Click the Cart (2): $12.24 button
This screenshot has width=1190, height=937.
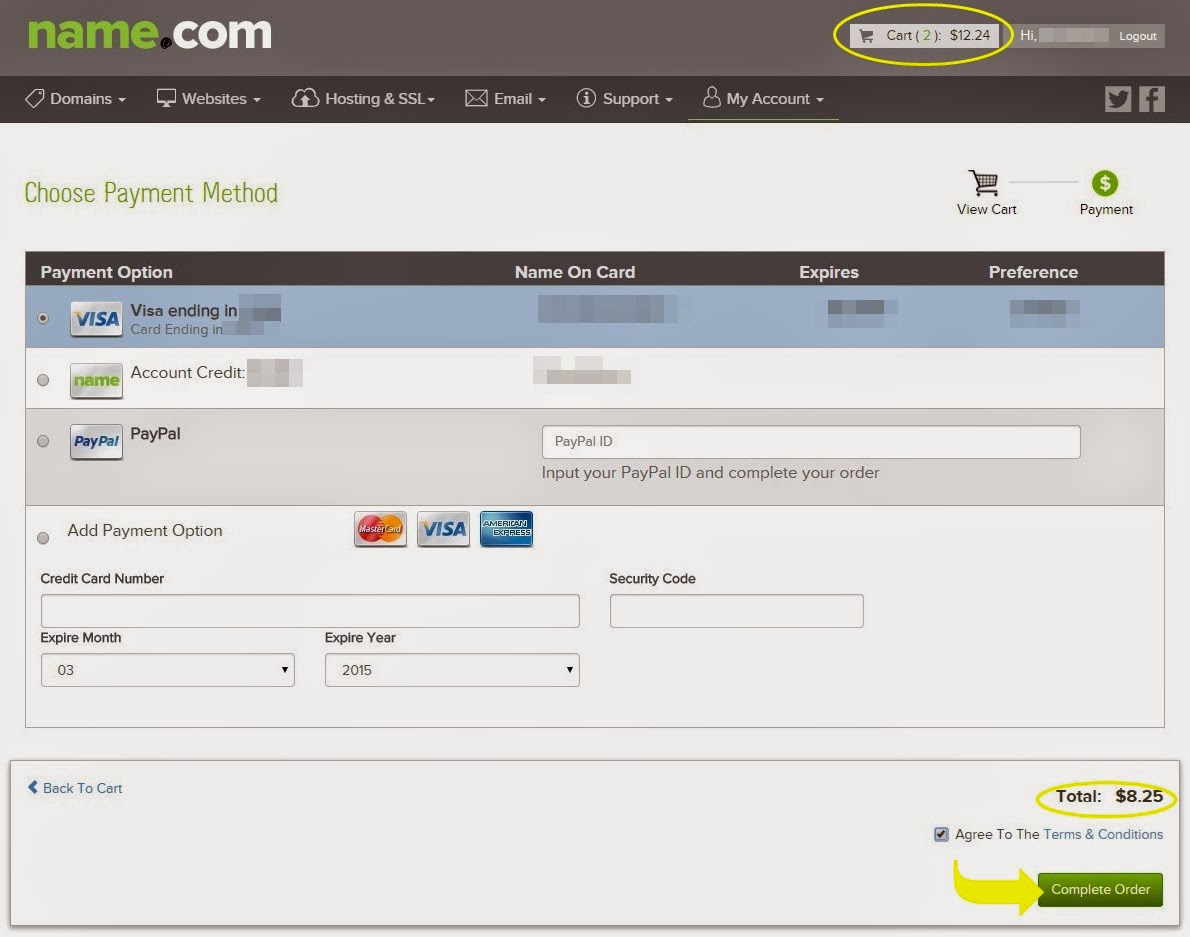pyautogui.click(x=924, y=36)
